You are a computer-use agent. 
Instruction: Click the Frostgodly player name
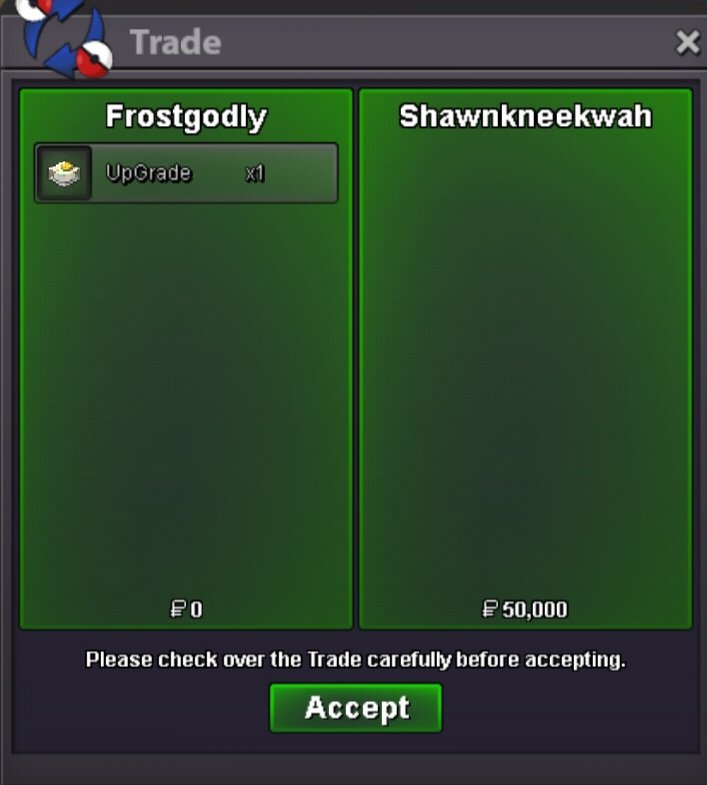point(186,118)
